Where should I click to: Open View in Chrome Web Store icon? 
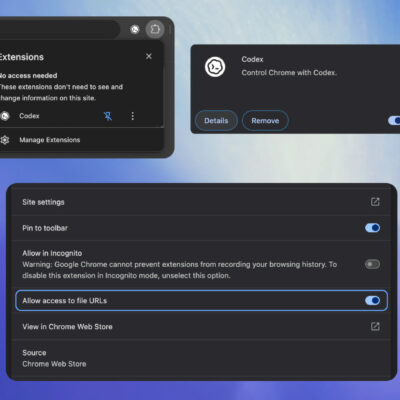click(x=375, y=326)
